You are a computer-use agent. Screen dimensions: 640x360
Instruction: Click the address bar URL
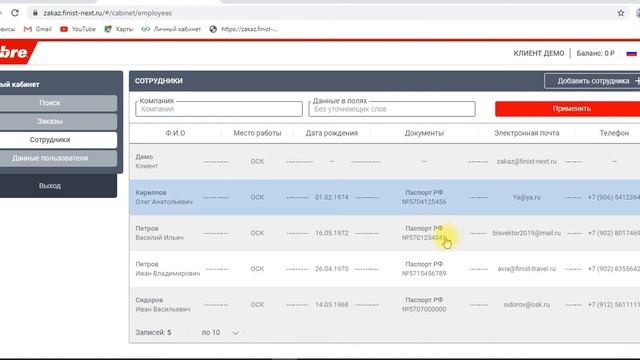pos(107,13)
